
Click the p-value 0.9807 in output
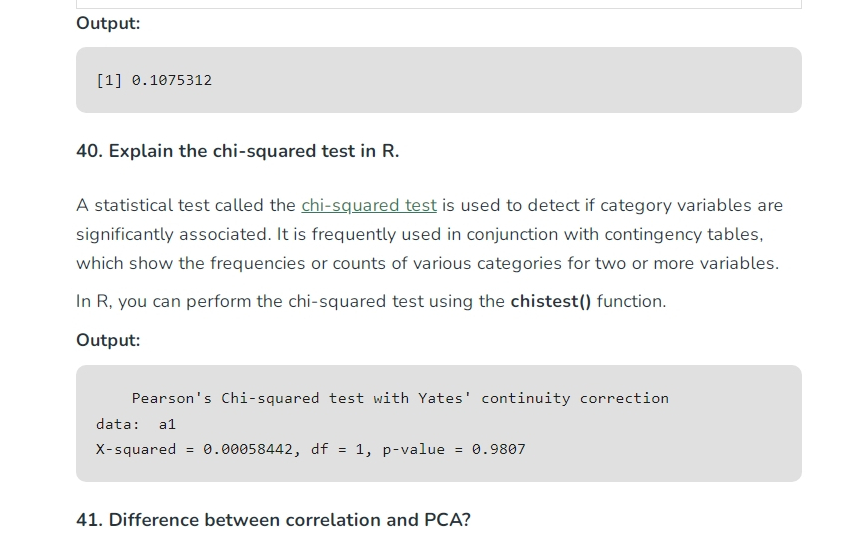[498, 449]
